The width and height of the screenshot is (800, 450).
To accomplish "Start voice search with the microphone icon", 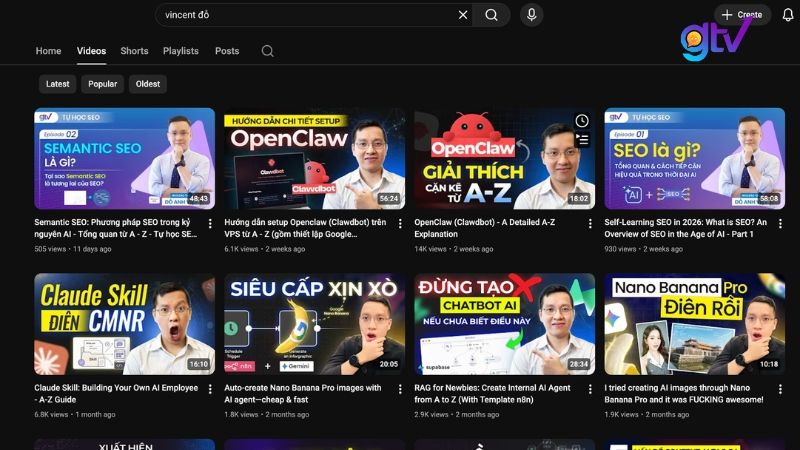I will [x=531, y=15].
